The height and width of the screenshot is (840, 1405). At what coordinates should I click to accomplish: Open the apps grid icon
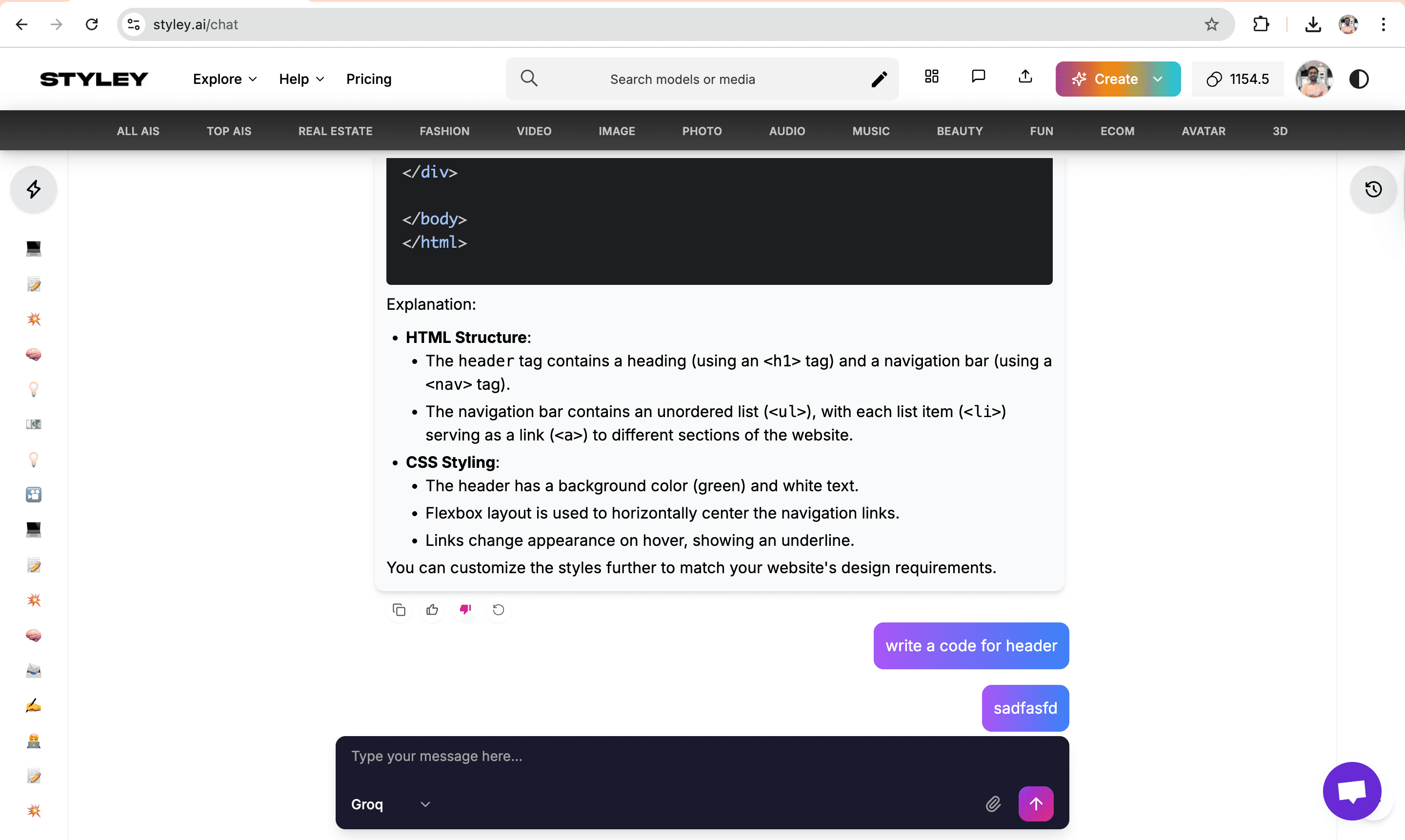click(x=932, y=77)
